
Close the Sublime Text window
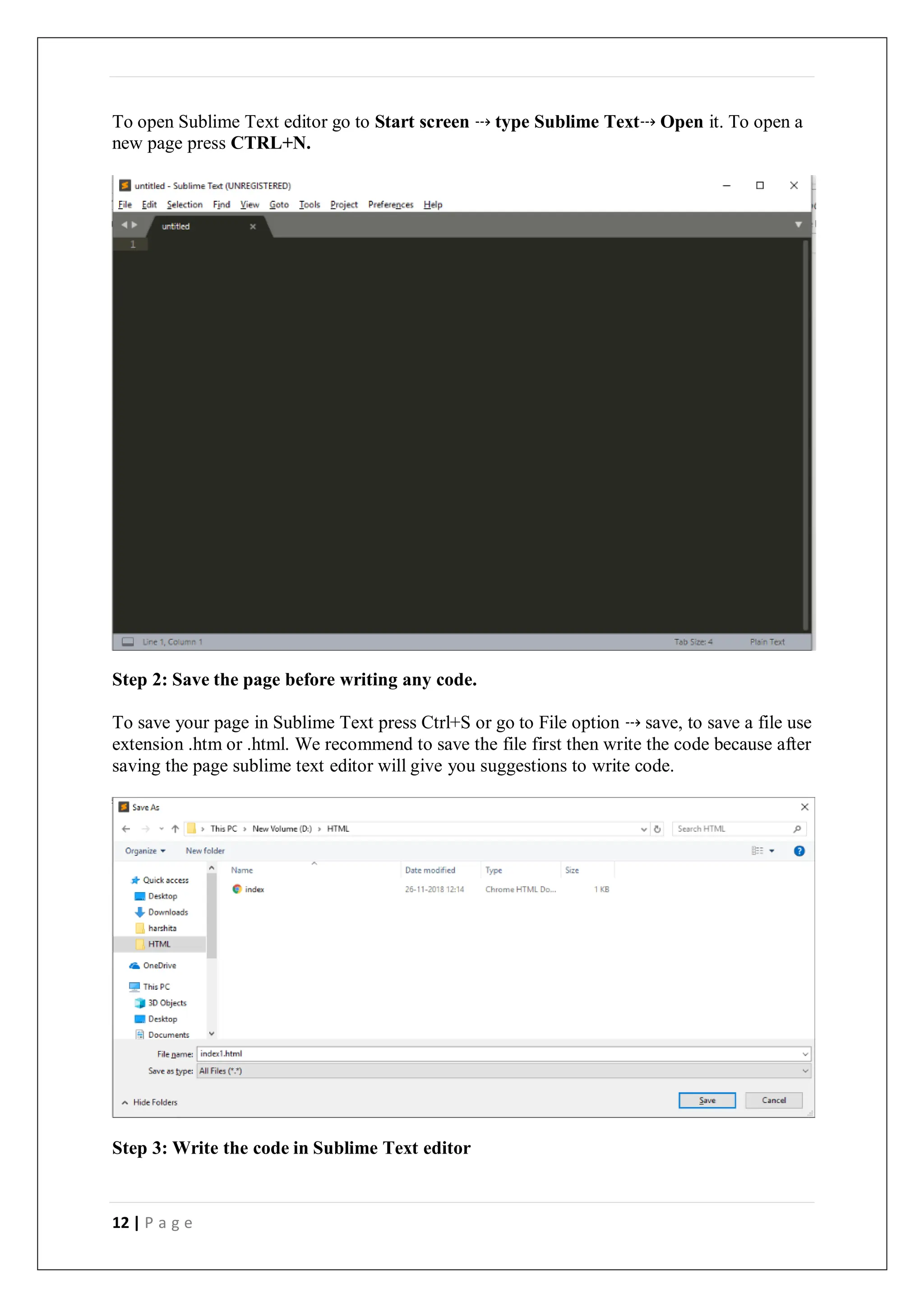(794, 185)
